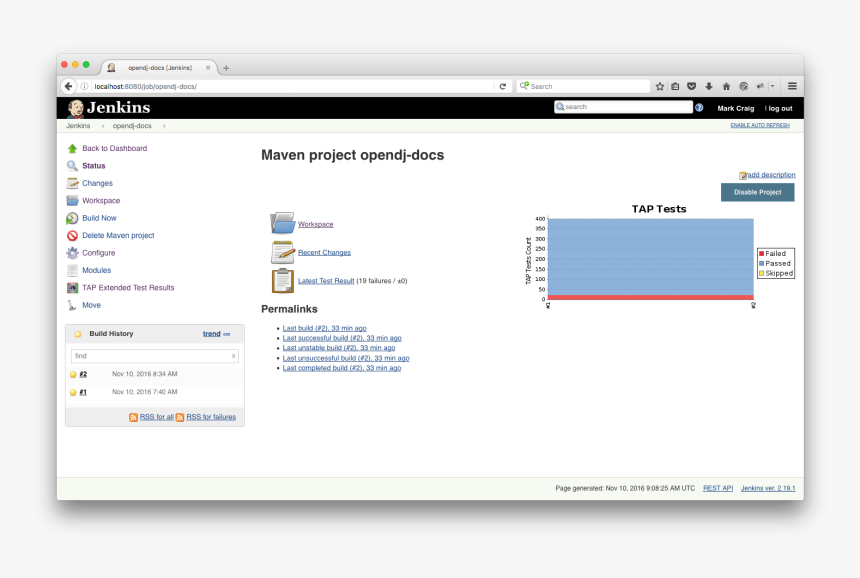Open the Firefox hamburger menu
Screen dimensions: 860x578
click(791, 86)
